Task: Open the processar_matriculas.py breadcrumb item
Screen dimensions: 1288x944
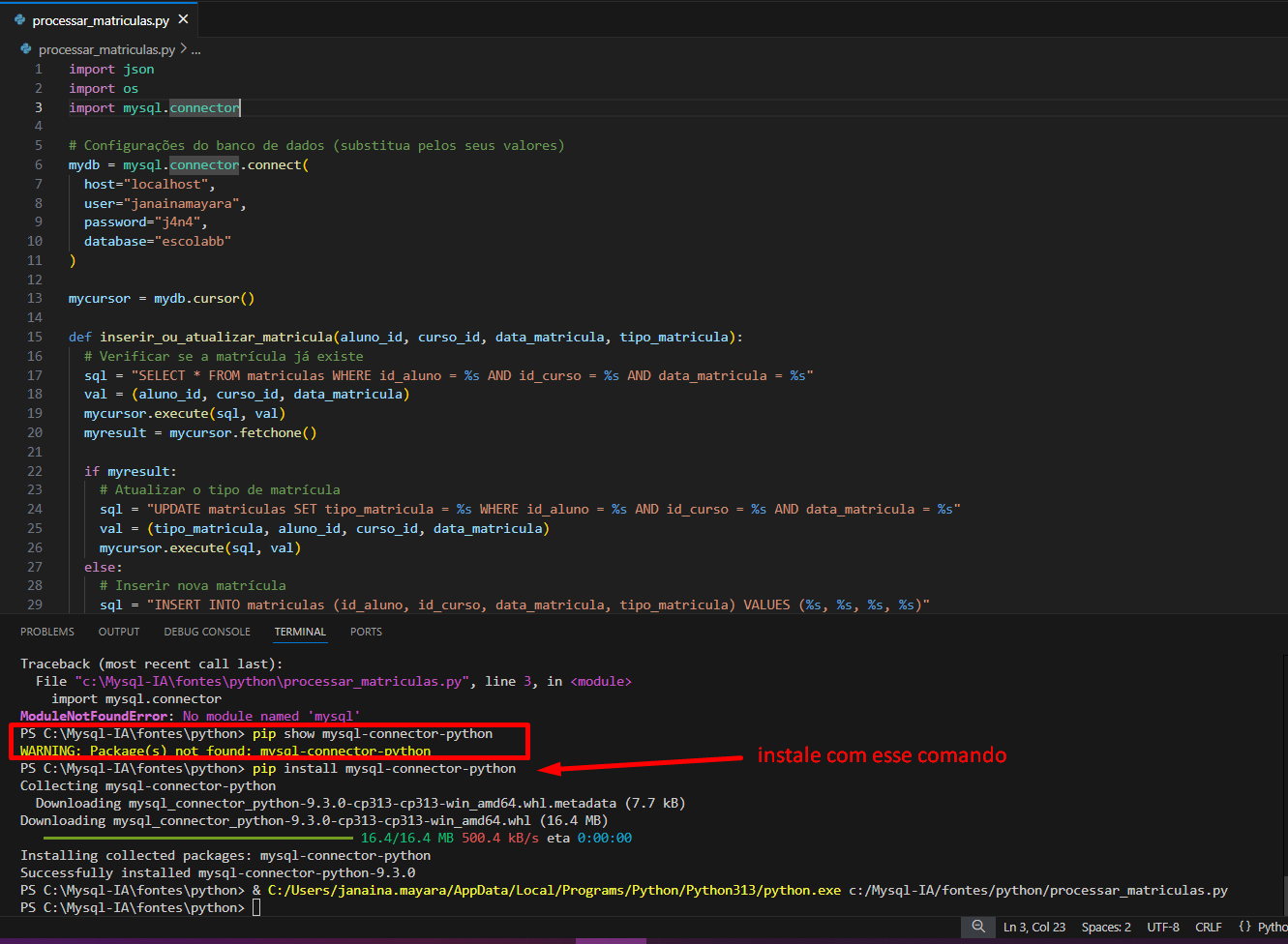Action: (106, 49)
